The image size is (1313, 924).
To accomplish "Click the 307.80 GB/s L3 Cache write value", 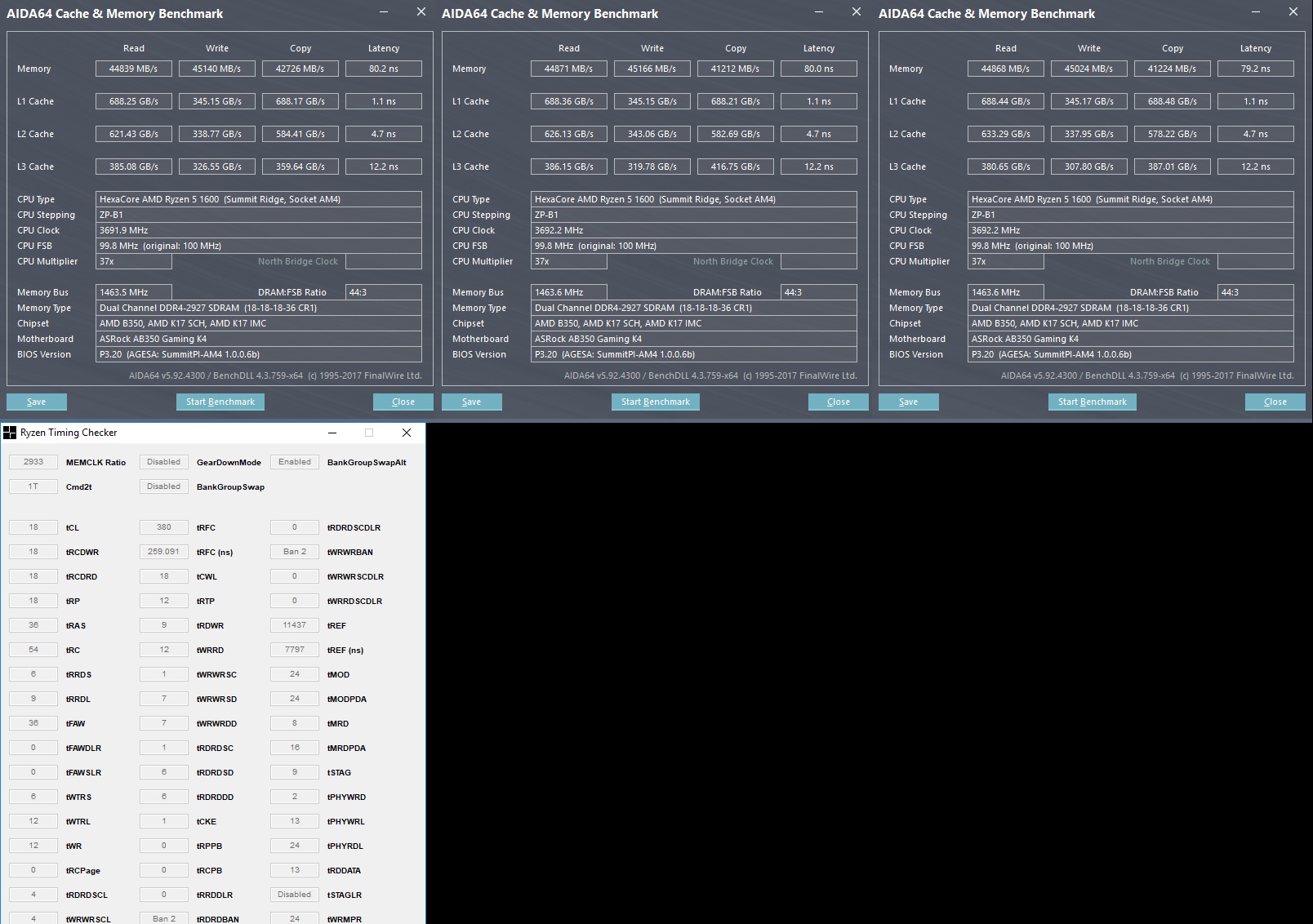I will tap(1089, 167).
